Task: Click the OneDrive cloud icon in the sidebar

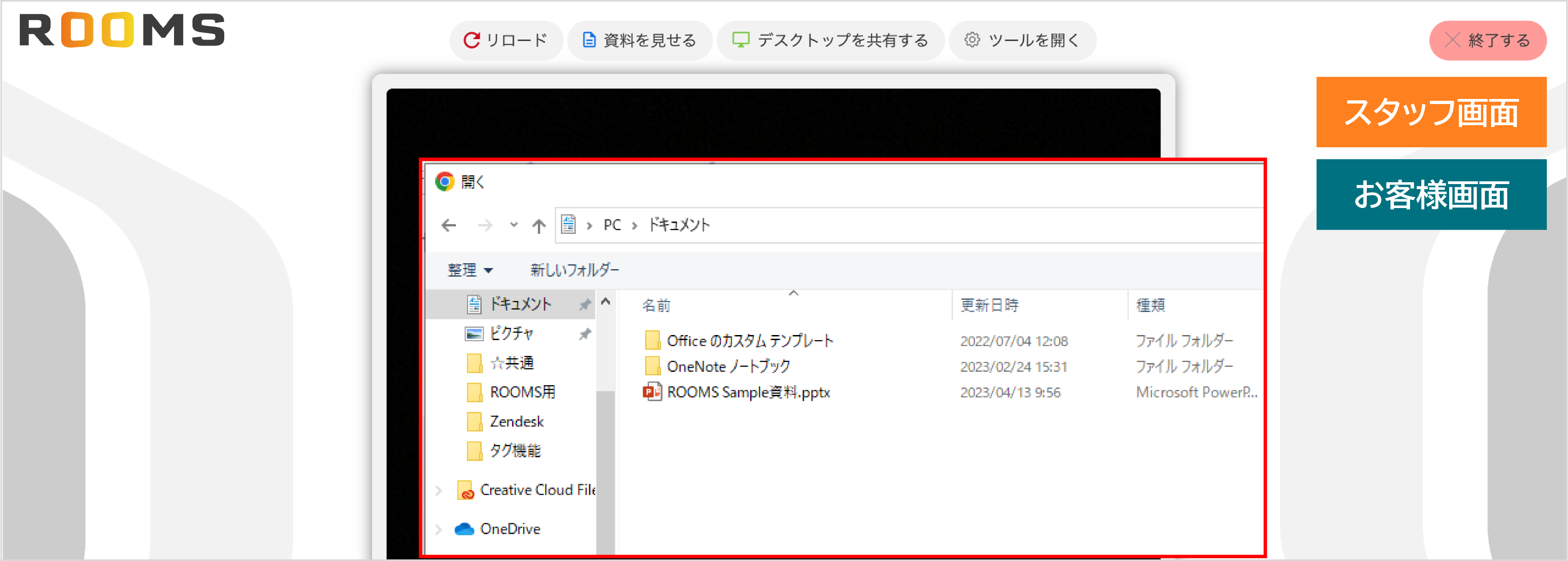Action: coord(465,528)
